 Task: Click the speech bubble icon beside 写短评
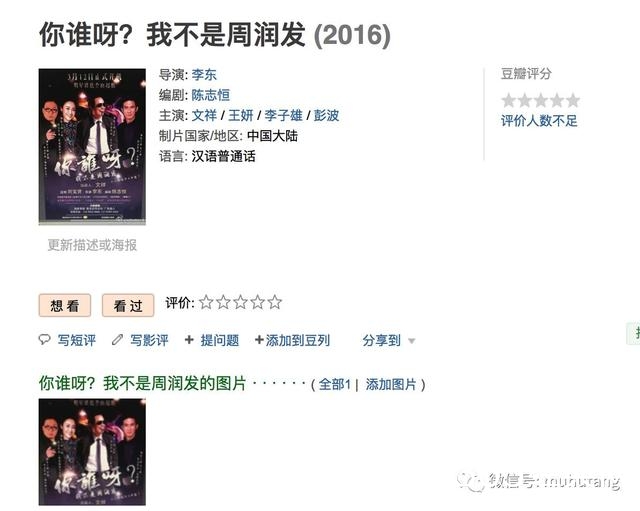point(44,340)
